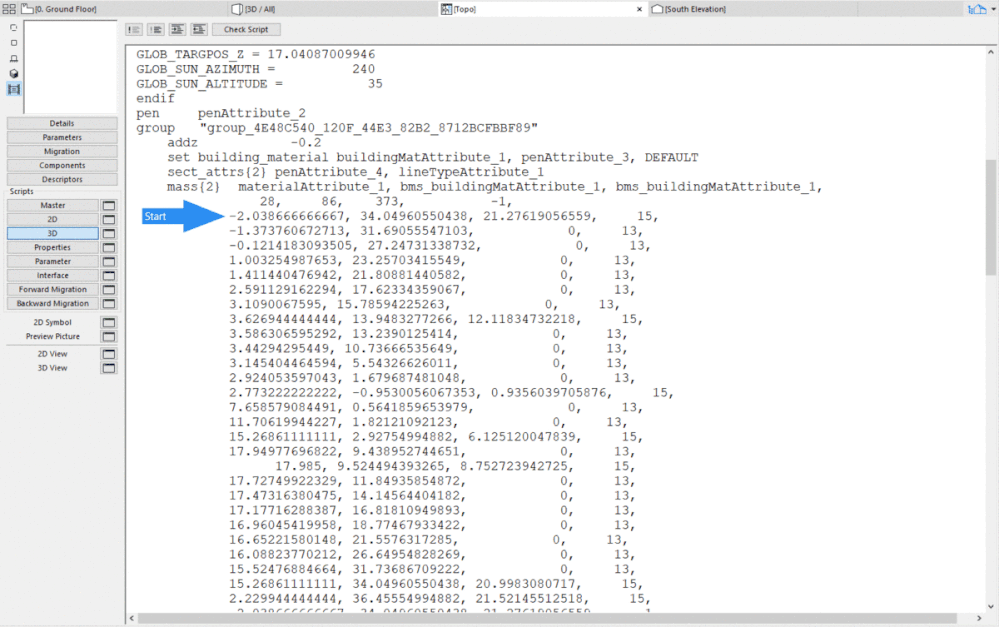Toggle the control next to Backward Migration
The width and height of the screenshot is (999, 627).
(110, 303)
